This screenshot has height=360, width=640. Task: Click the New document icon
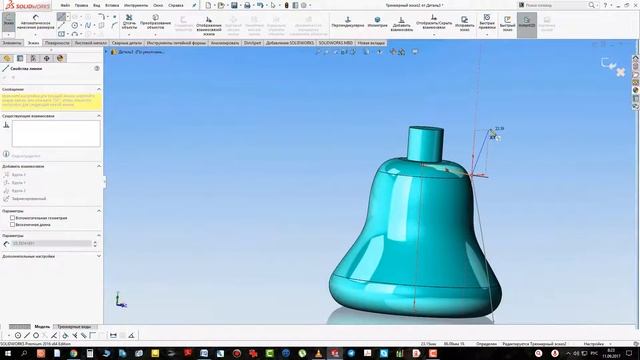tap(208, 5)
